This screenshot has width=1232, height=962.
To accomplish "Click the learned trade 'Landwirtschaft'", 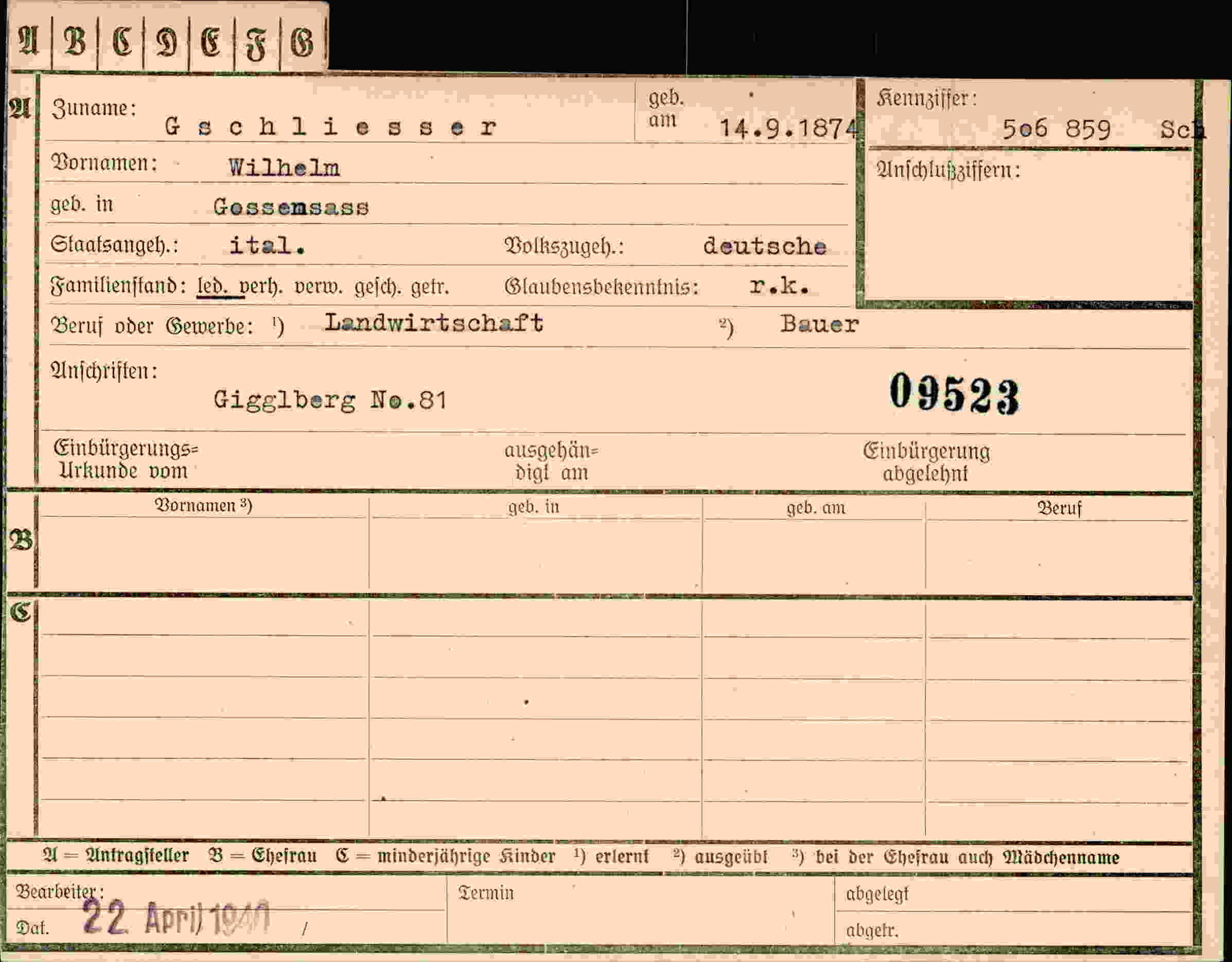I will click(x=434, y=323).
